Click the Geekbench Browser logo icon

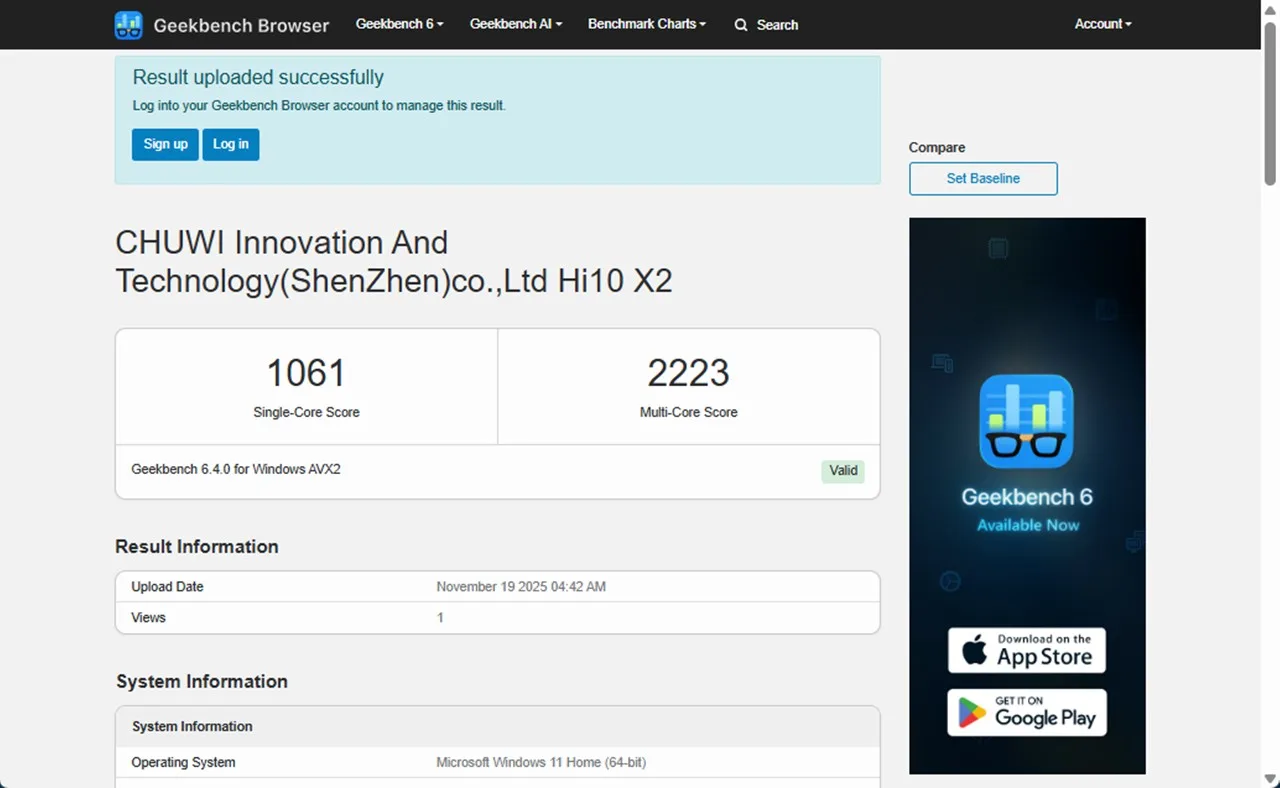pos(128,25)
